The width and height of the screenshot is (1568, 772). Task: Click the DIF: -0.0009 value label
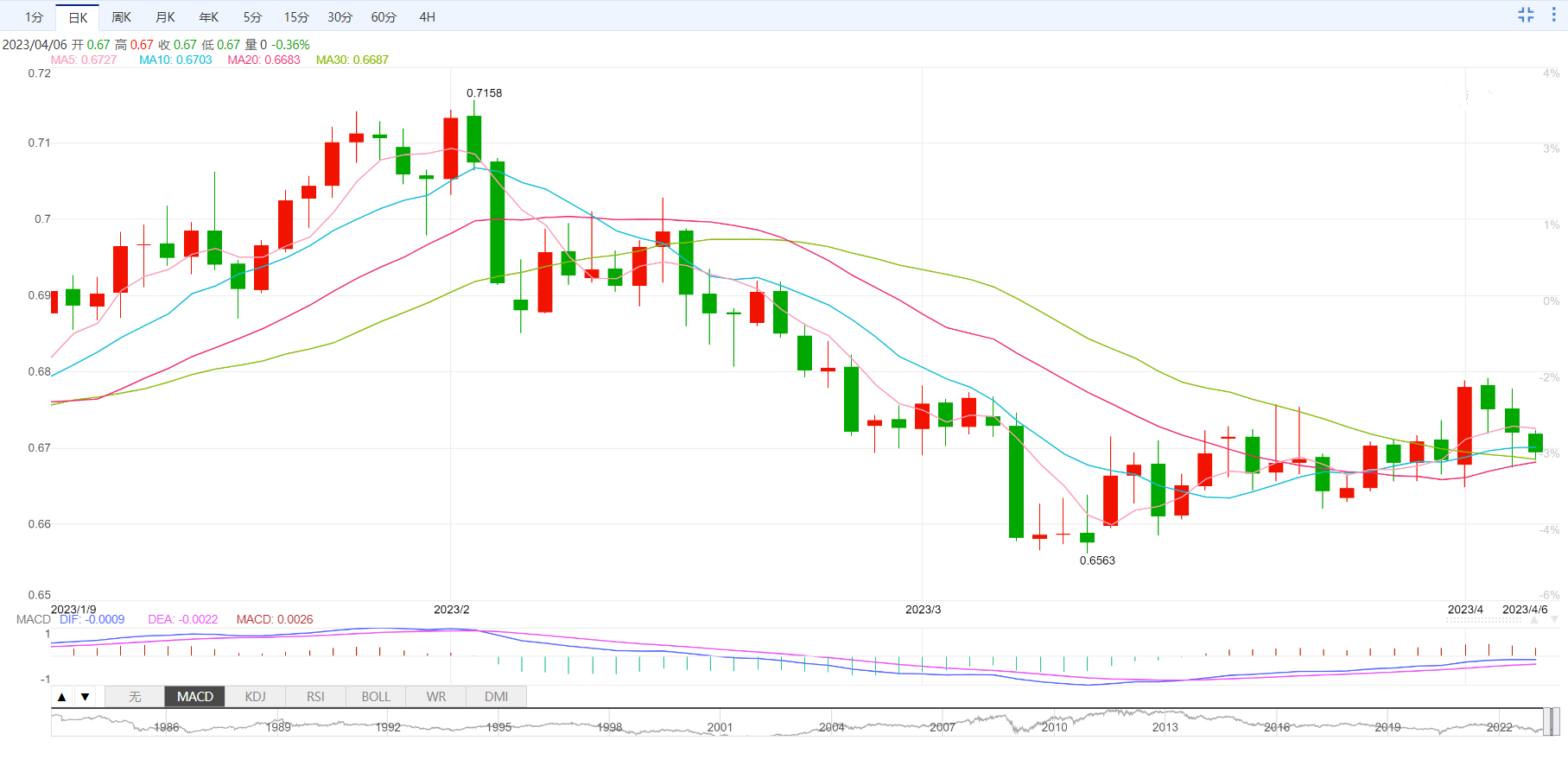click(92, 619)
